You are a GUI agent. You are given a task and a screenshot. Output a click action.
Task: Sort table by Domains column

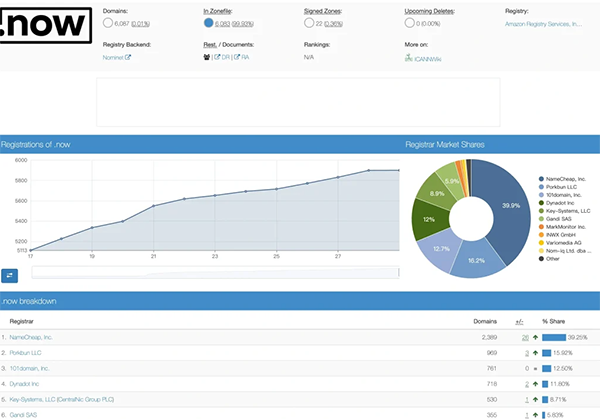click(x=485, y=322)
